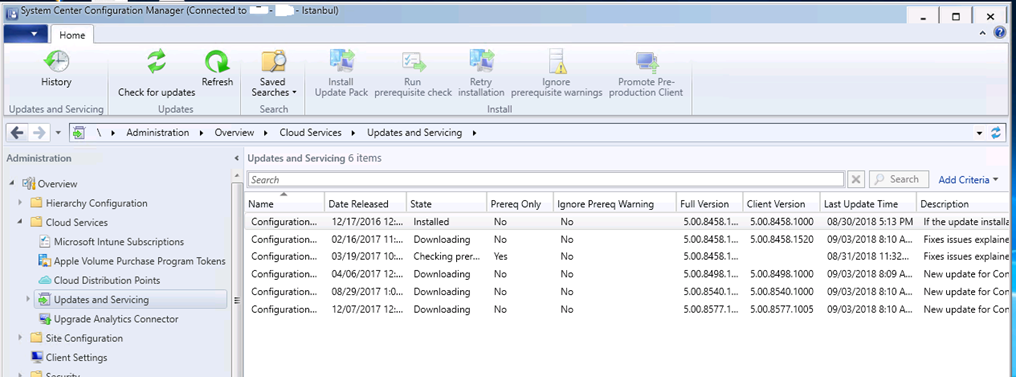Image resolution: width=1016 pixels, height=377 pixels.
Task: Click the Check for updates icon
Action: point(156,62)
